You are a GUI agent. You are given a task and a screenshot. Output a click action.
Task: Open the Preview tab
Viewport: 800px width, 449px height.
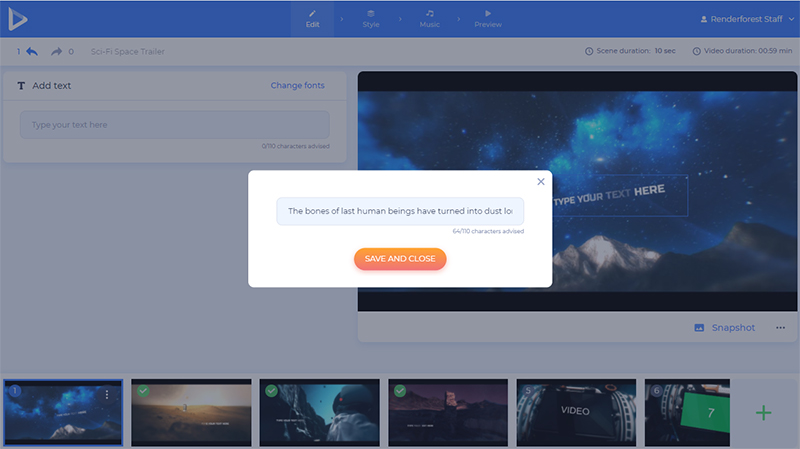click(488, 19)
